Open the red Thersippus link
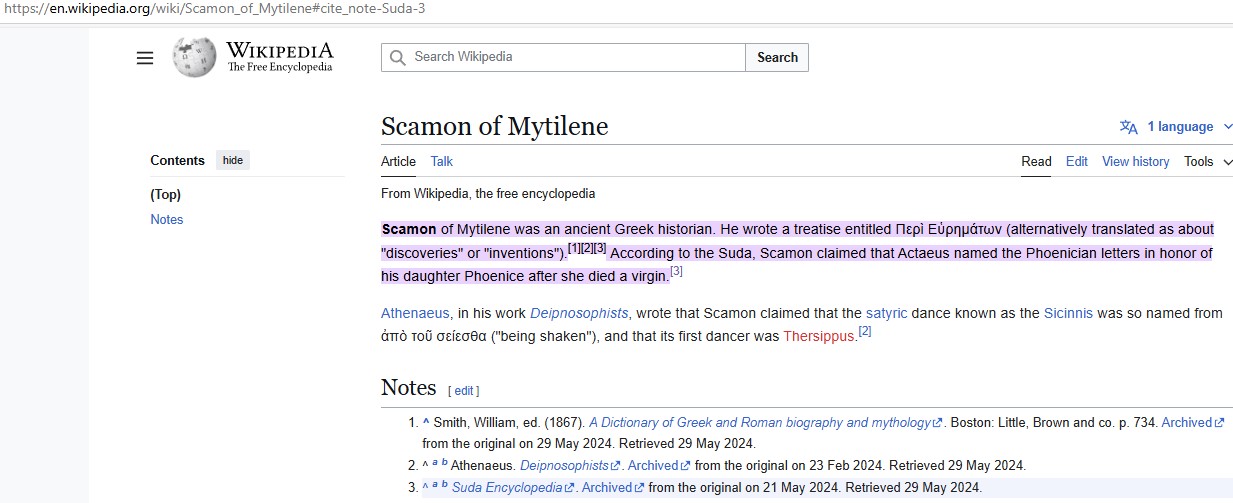 819,336
